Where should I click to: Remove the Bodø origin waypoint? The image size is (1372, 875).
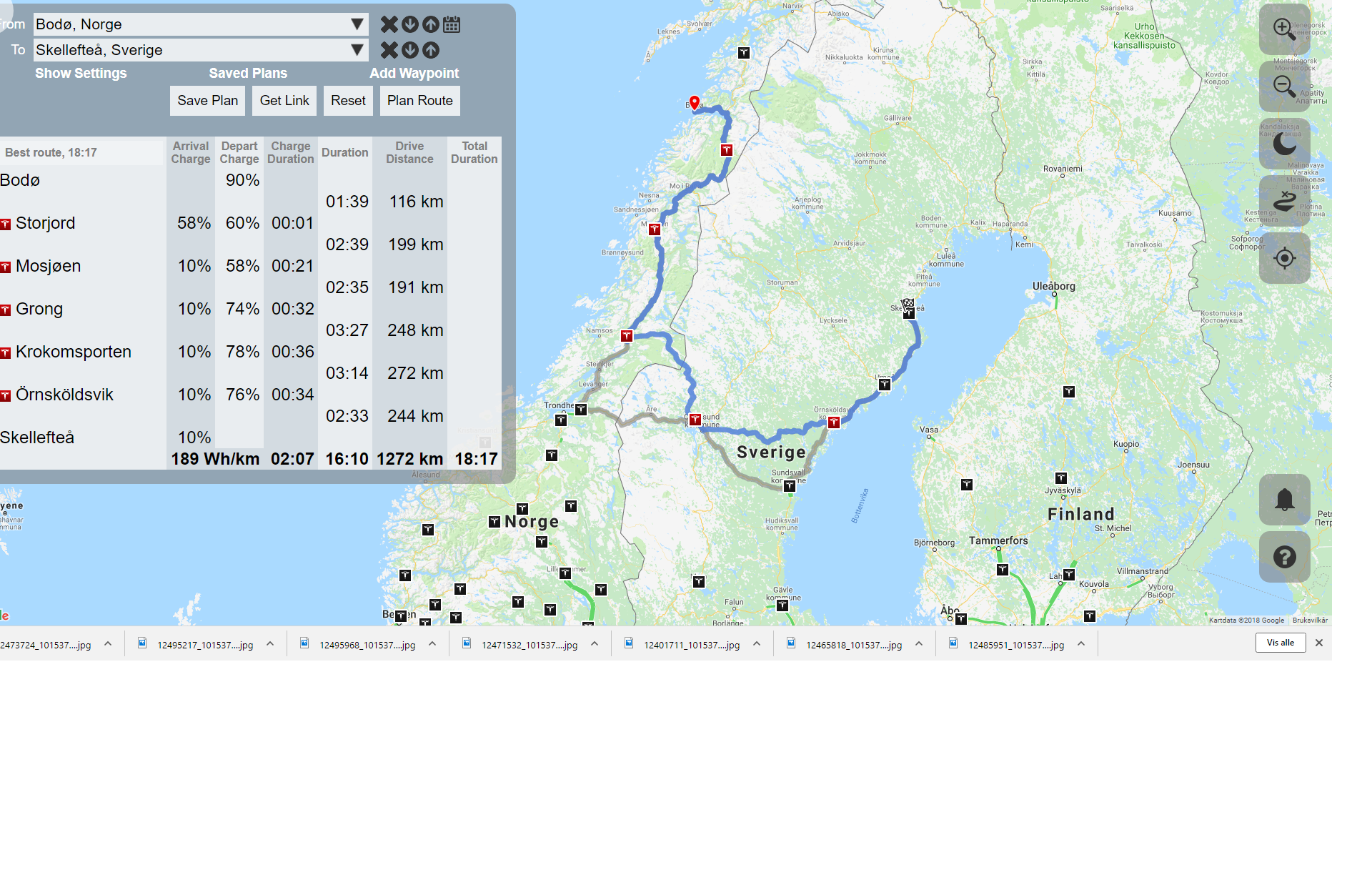389,25
